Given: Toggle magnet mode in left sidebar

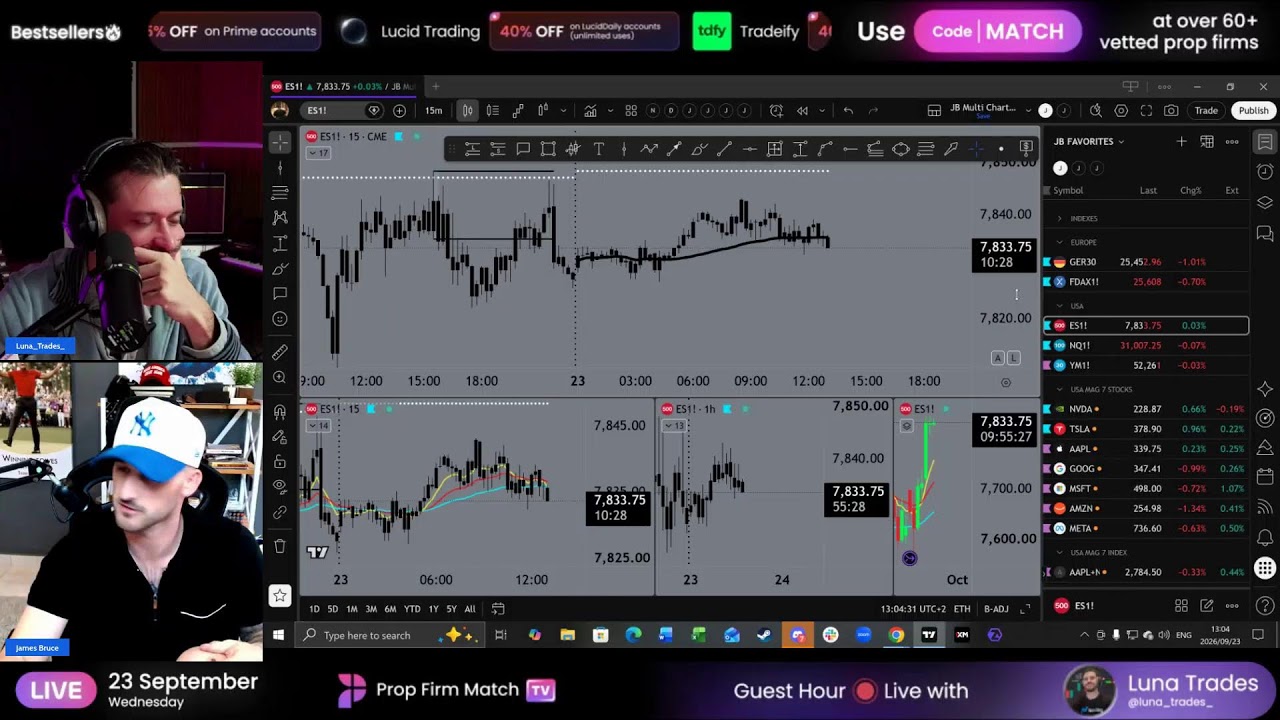Looking at the screenshot, I should (x=280, y=411).
